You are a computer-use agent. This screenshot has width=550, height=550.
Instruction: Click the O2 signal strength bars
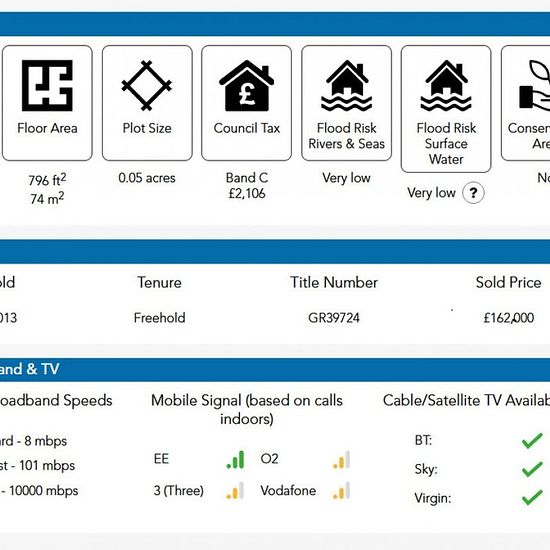[x=341, y=460]
